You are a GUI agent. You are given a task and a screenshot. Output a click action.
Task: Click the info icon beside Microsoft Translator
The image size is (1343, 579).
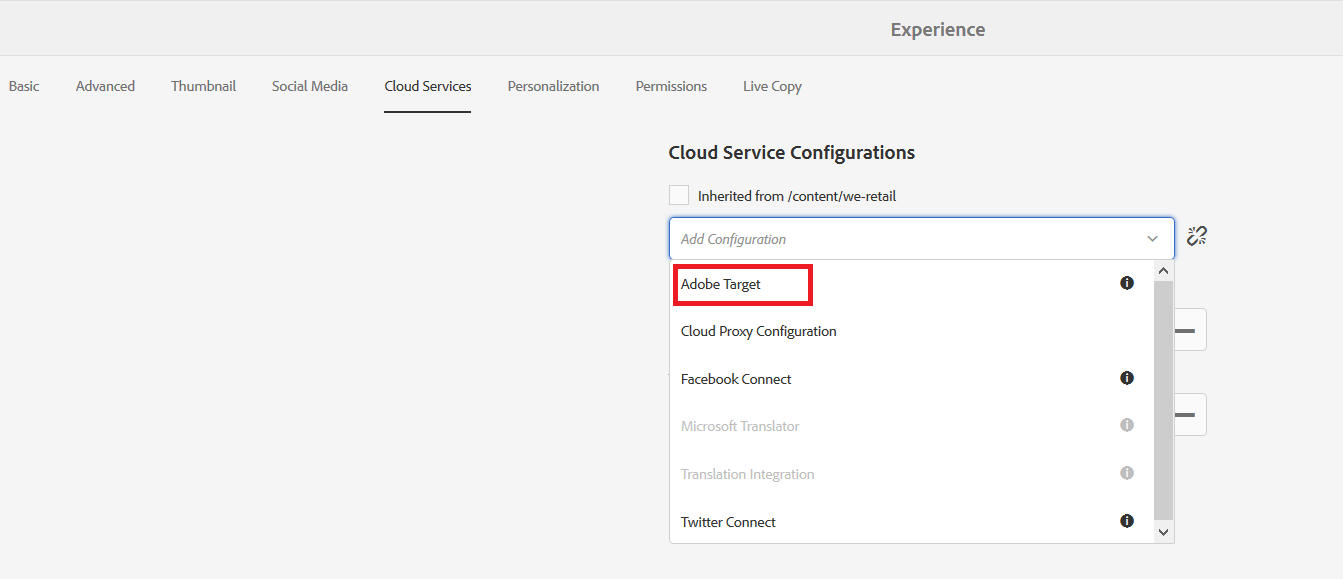pos(1127,425)
